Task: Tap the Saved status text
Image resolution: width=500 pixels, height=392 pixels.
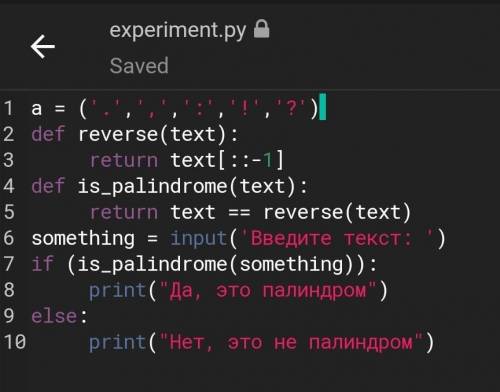Action: [139, 65]
